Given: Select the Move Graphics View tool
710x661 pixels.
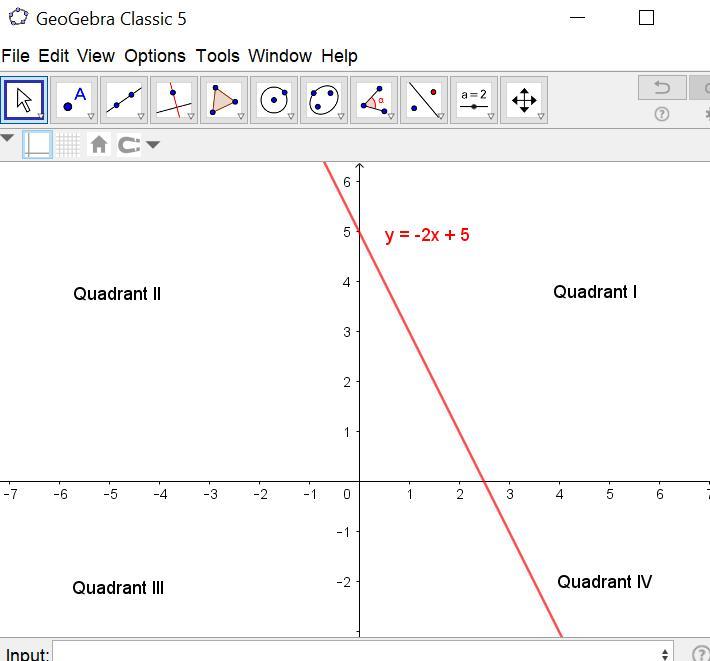Looking at the screenshot, I should 524,100.
